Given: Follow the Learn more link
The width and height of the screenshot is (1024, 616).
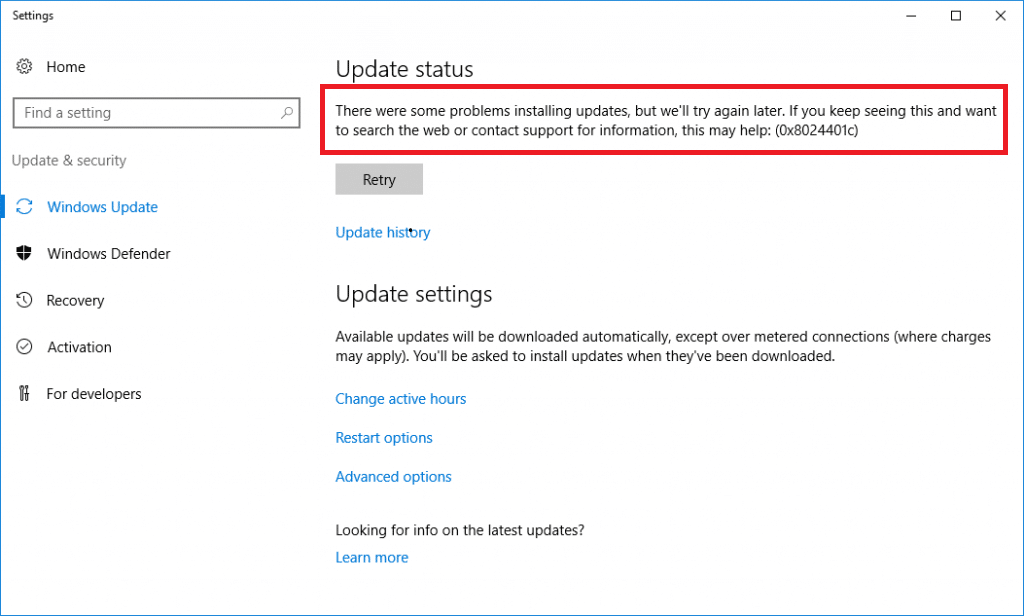Looking at the screenshot, I should tap(372, 557).
